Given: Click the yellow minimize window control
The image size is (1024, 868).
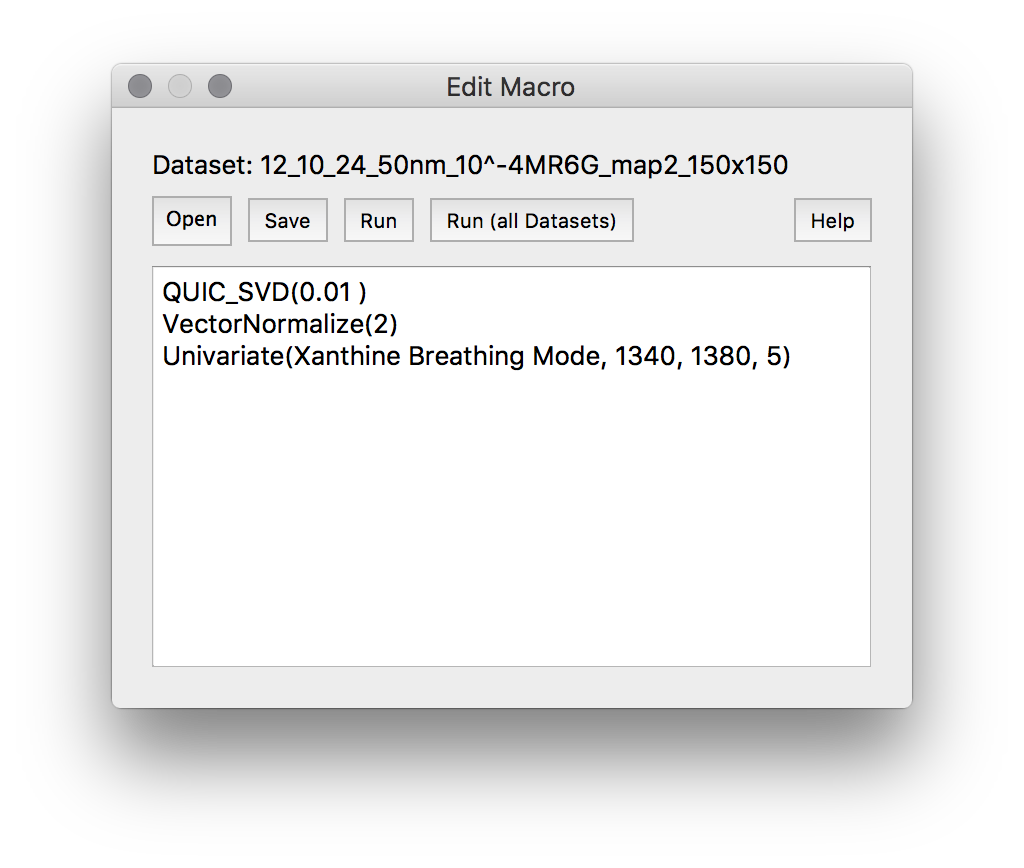Looking at the screenshot, I should tap(180, 86).
